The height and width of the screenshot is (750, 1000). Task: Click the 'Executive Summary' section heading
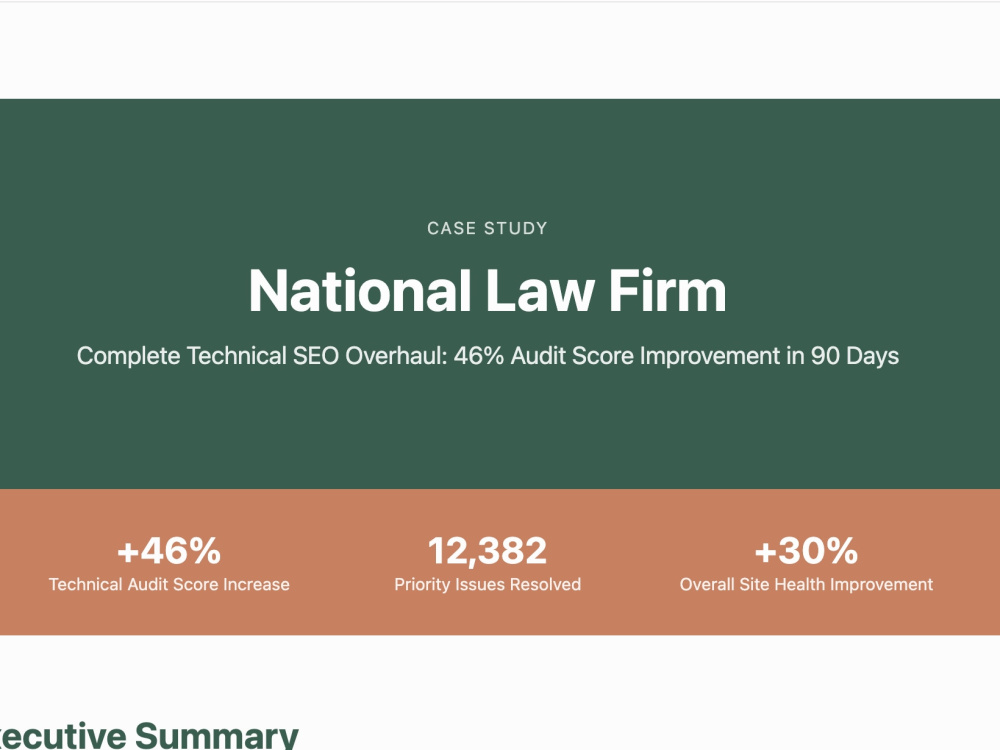(149, 735)
